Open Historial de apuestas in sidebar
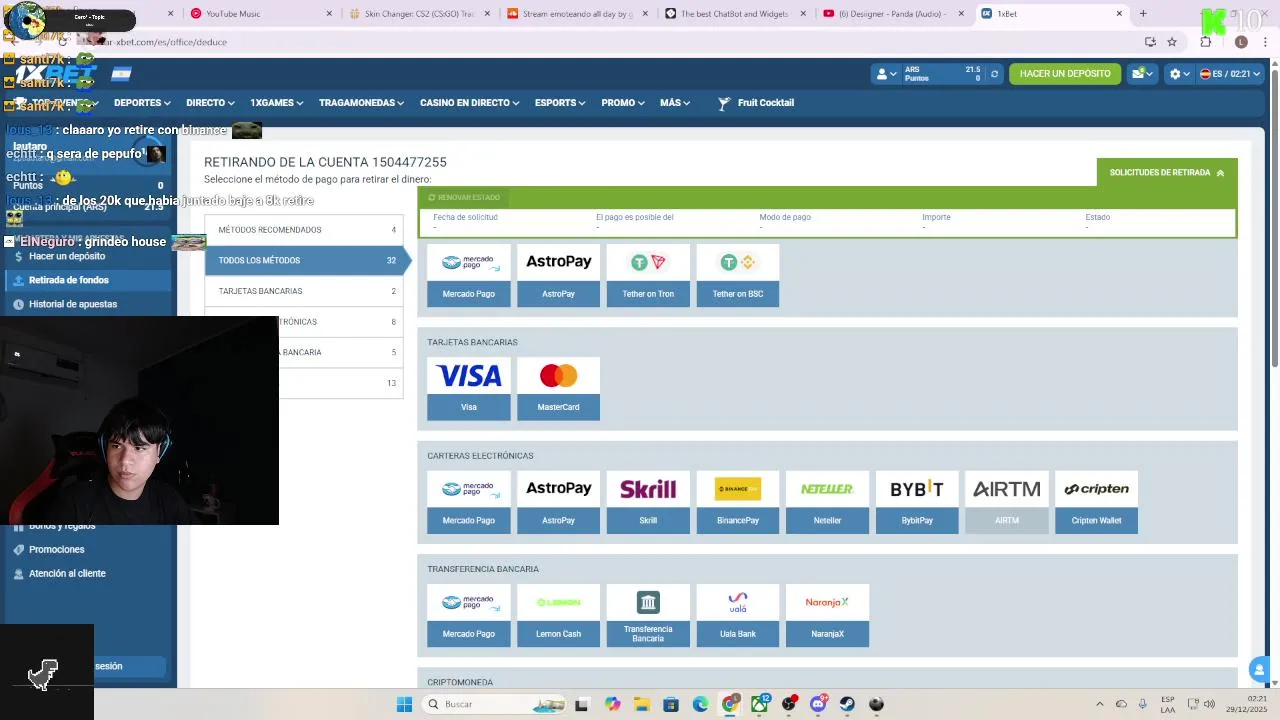This screenshot has width=1280, height=720. pyautogui.click(x=73, y=304)
